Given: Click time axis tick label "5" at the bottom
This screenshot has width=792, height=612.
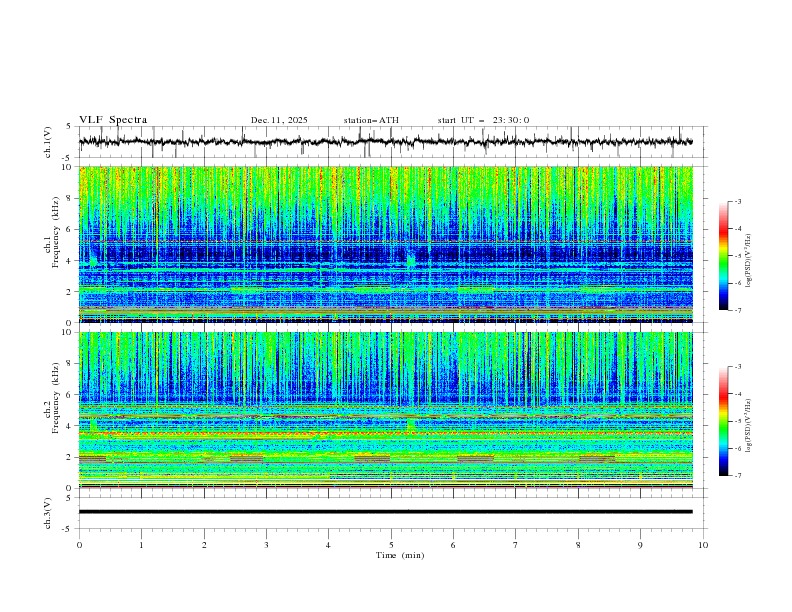Looking at the screenshot, I should [x=391, y=545].
